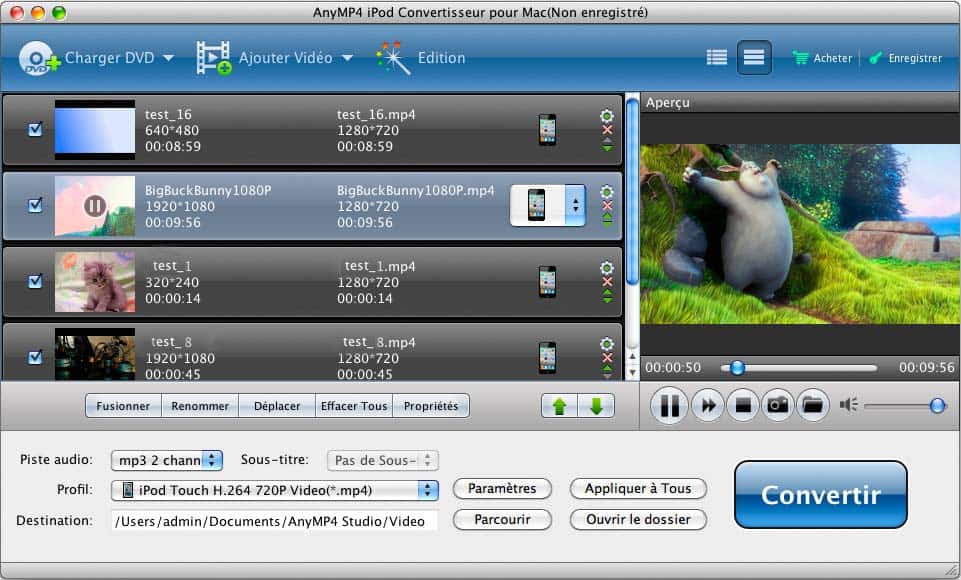Image resolution: width=961 pixels, height=580 pixels.
Task: Click the test_1 kitten thumbnail
Action: [95, 281]
